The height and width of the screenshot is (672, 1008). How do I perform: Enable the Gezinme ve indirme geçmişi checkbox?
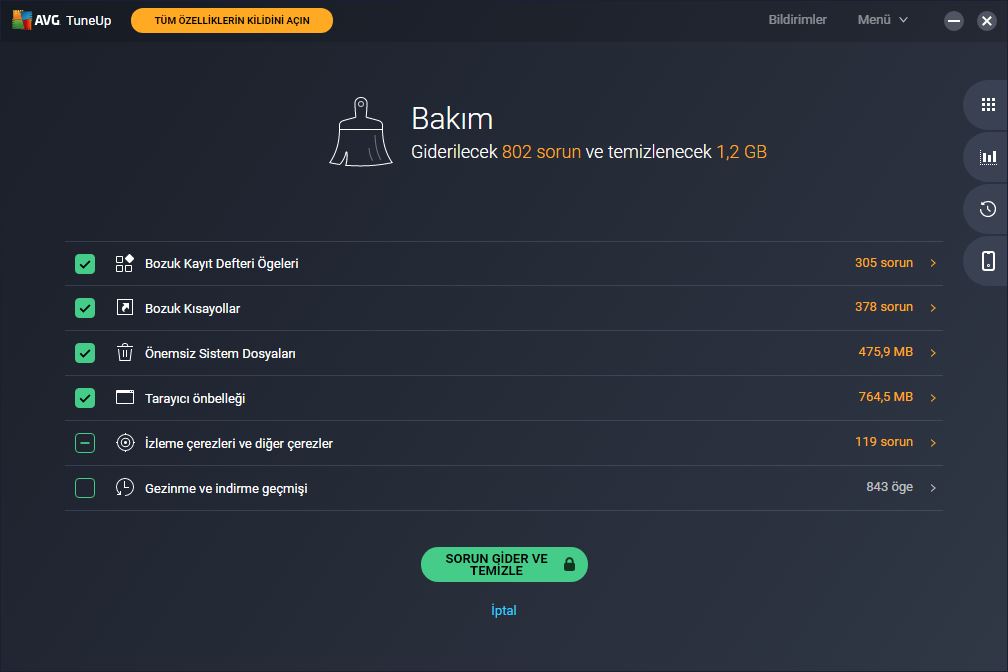[x=85, y=488]
